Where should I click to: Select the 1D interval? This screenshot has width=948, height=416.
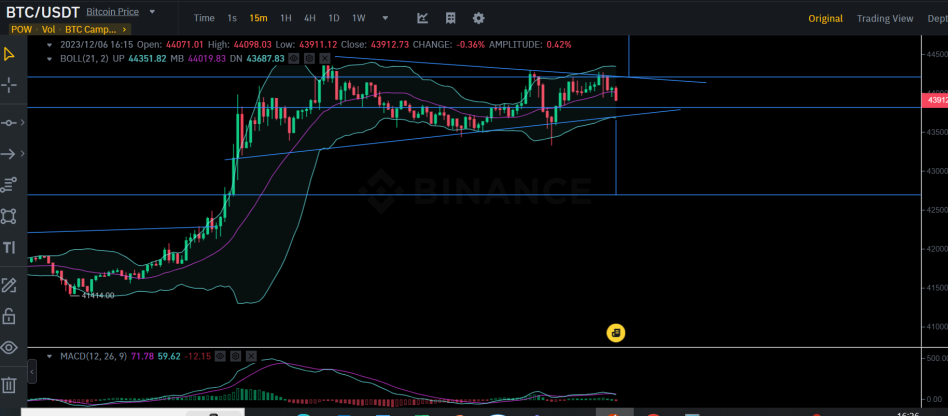[334, 18]
